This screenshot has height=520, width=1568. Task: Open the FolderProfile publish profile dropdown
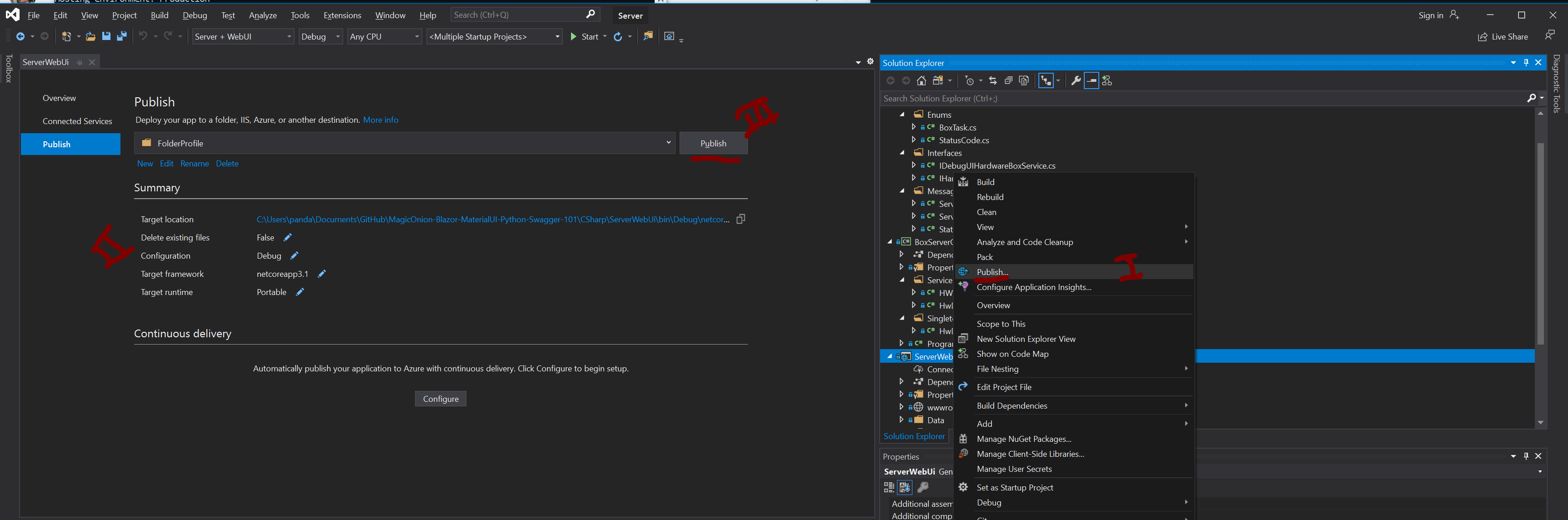point(668,143)
